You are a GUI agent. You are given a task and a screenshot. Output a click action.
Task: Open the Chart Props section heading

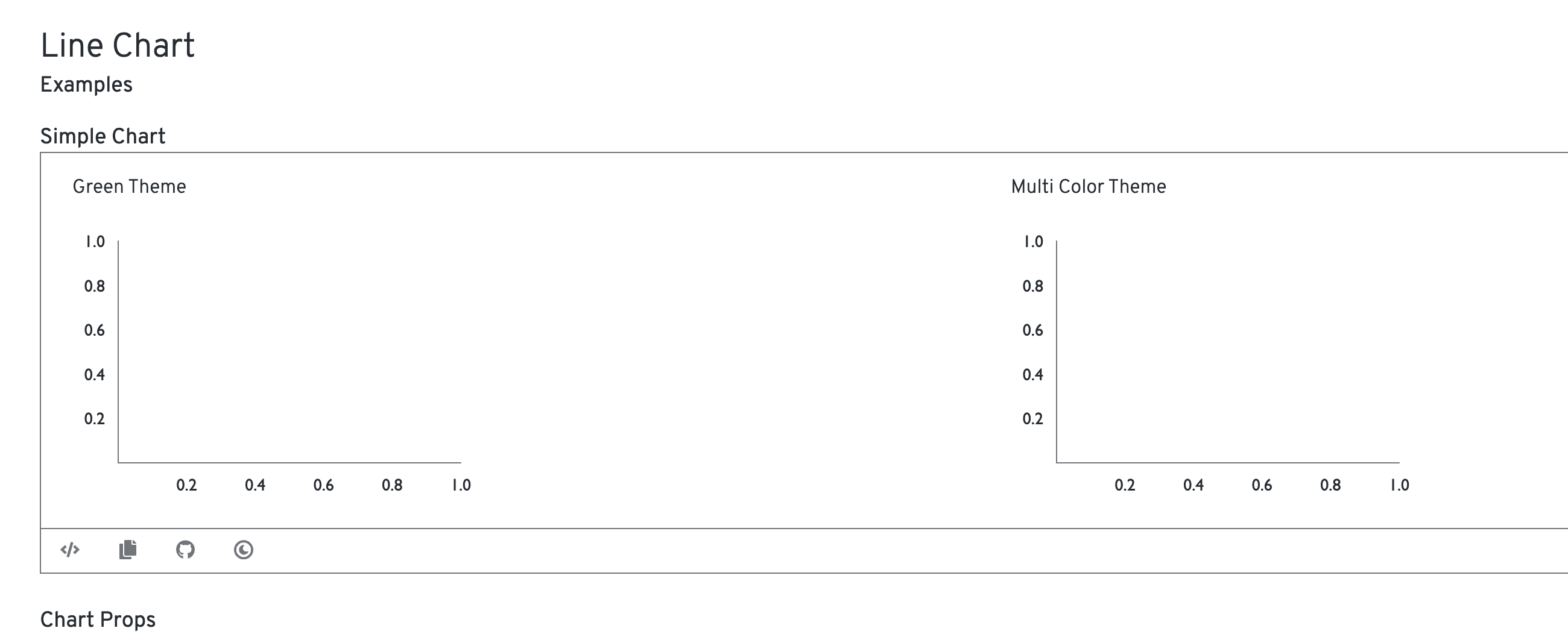[98, 620]
